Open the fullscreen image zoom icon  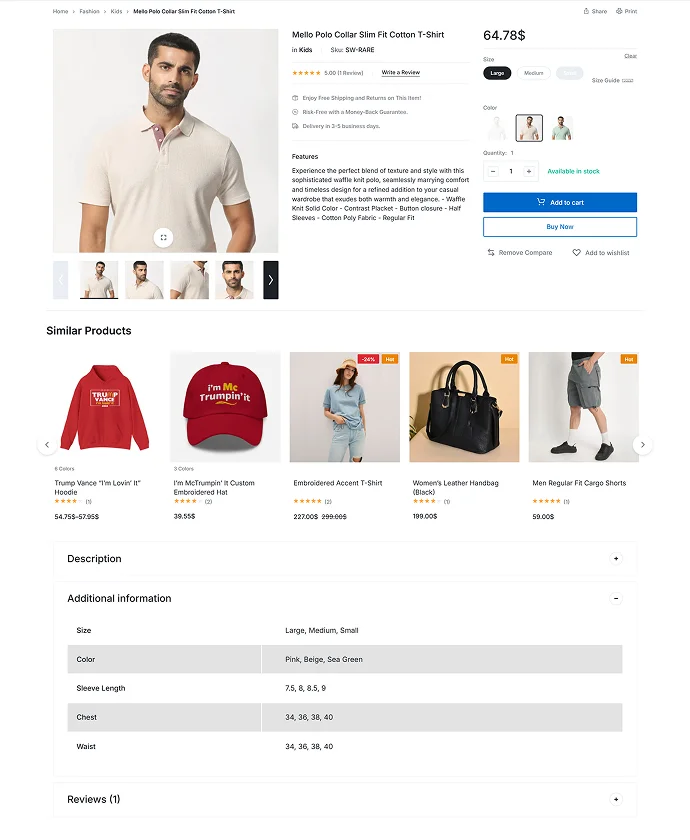coord(163,237)
